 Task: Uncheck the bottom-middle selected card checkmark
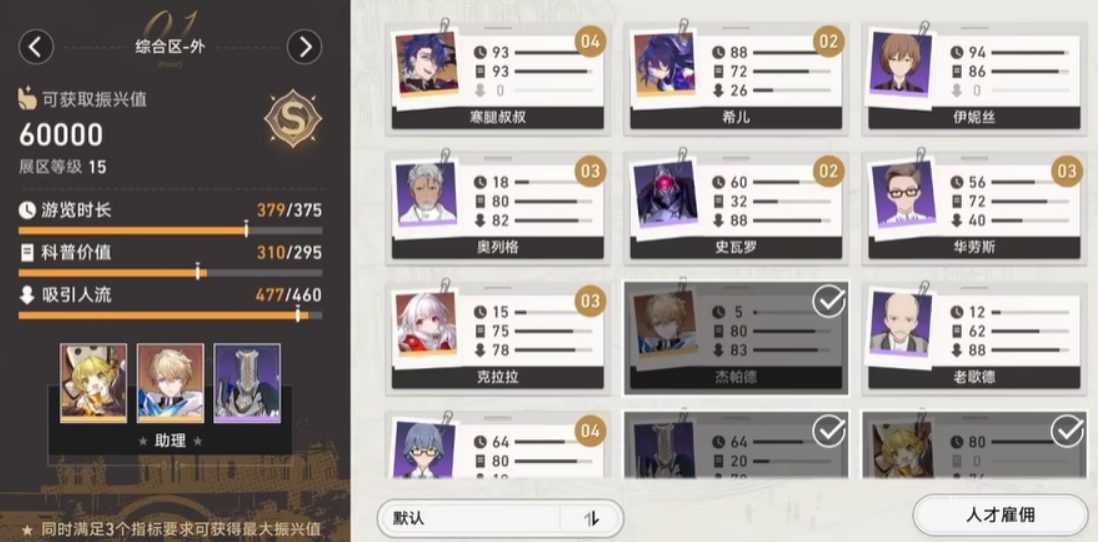(x=828, y=431)
